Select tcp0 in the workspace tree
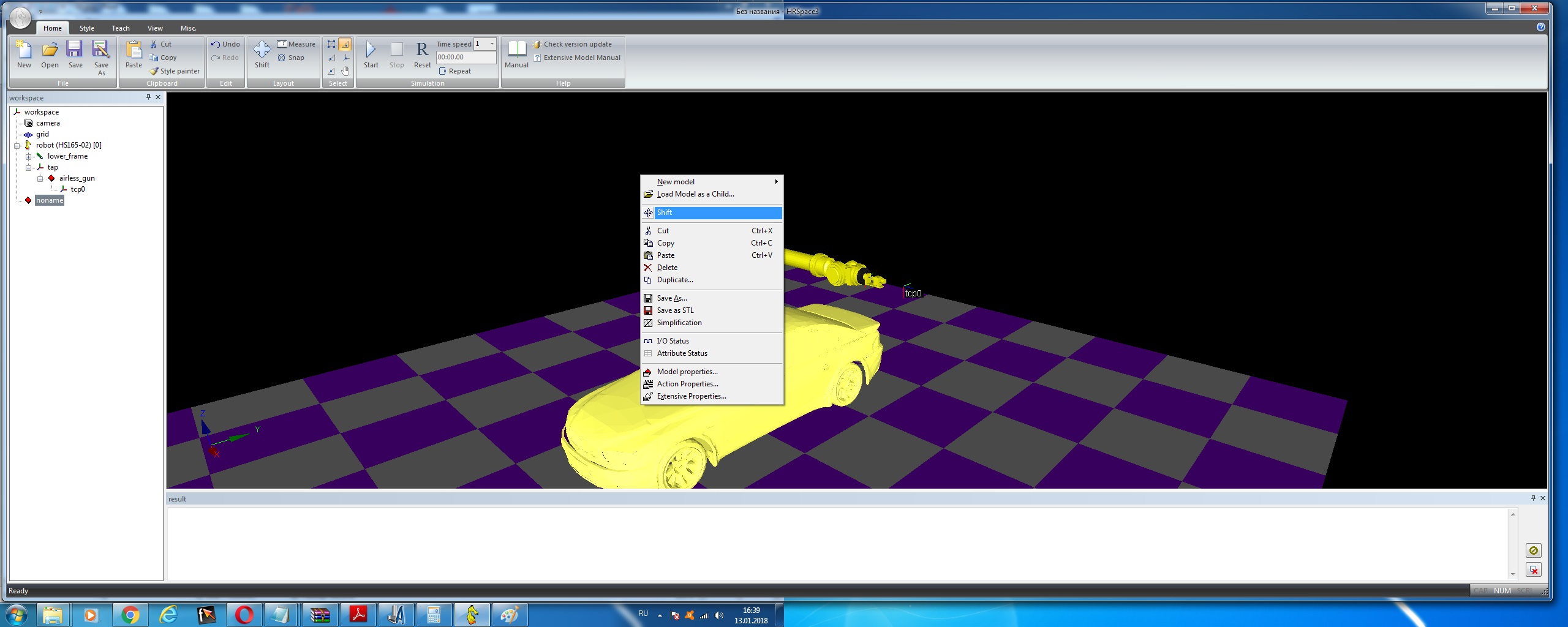1568x627 pixels. click(x=78, y=189)
